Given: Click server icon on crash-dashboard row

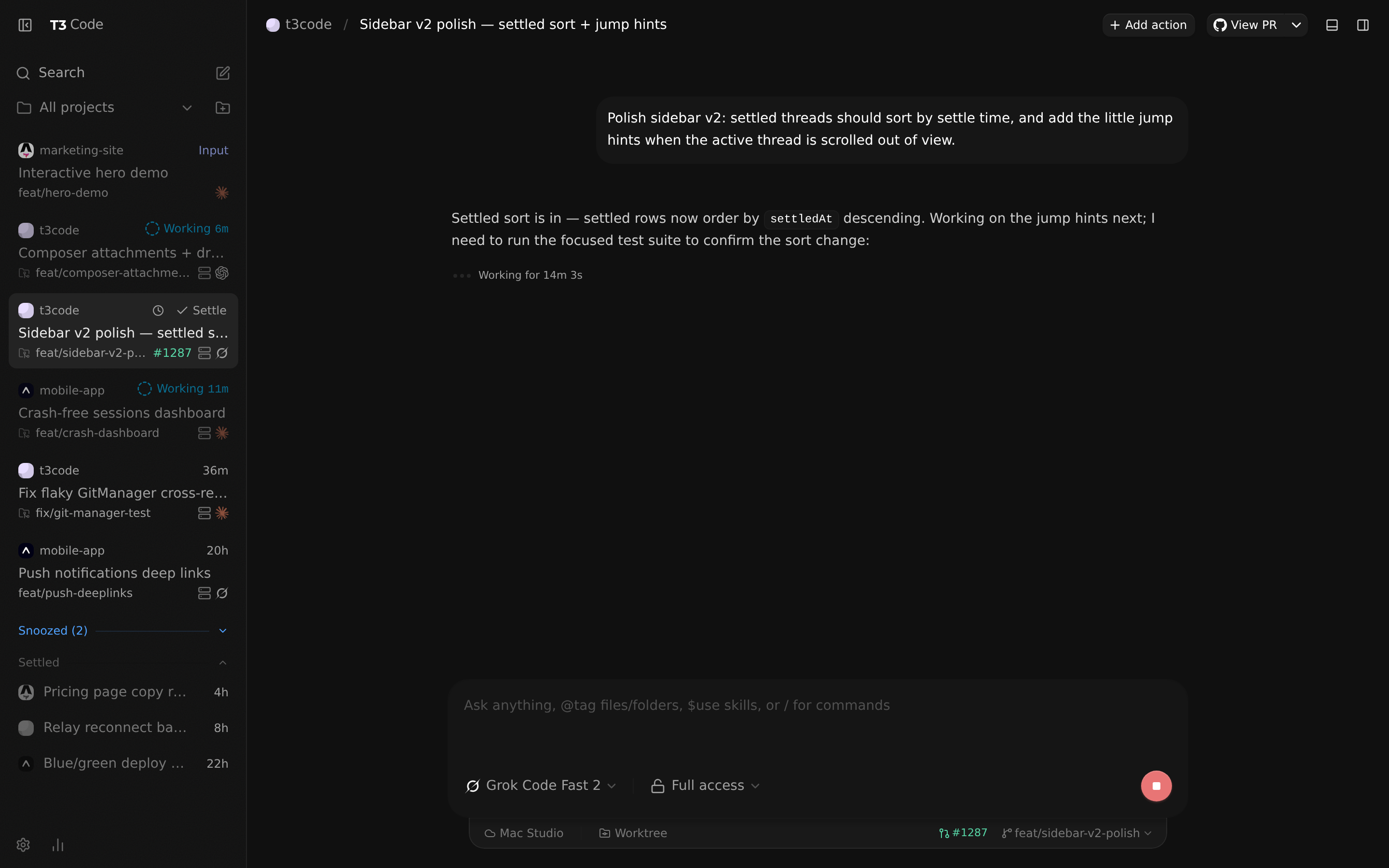Looking at the screenshot, I should 204,434.
